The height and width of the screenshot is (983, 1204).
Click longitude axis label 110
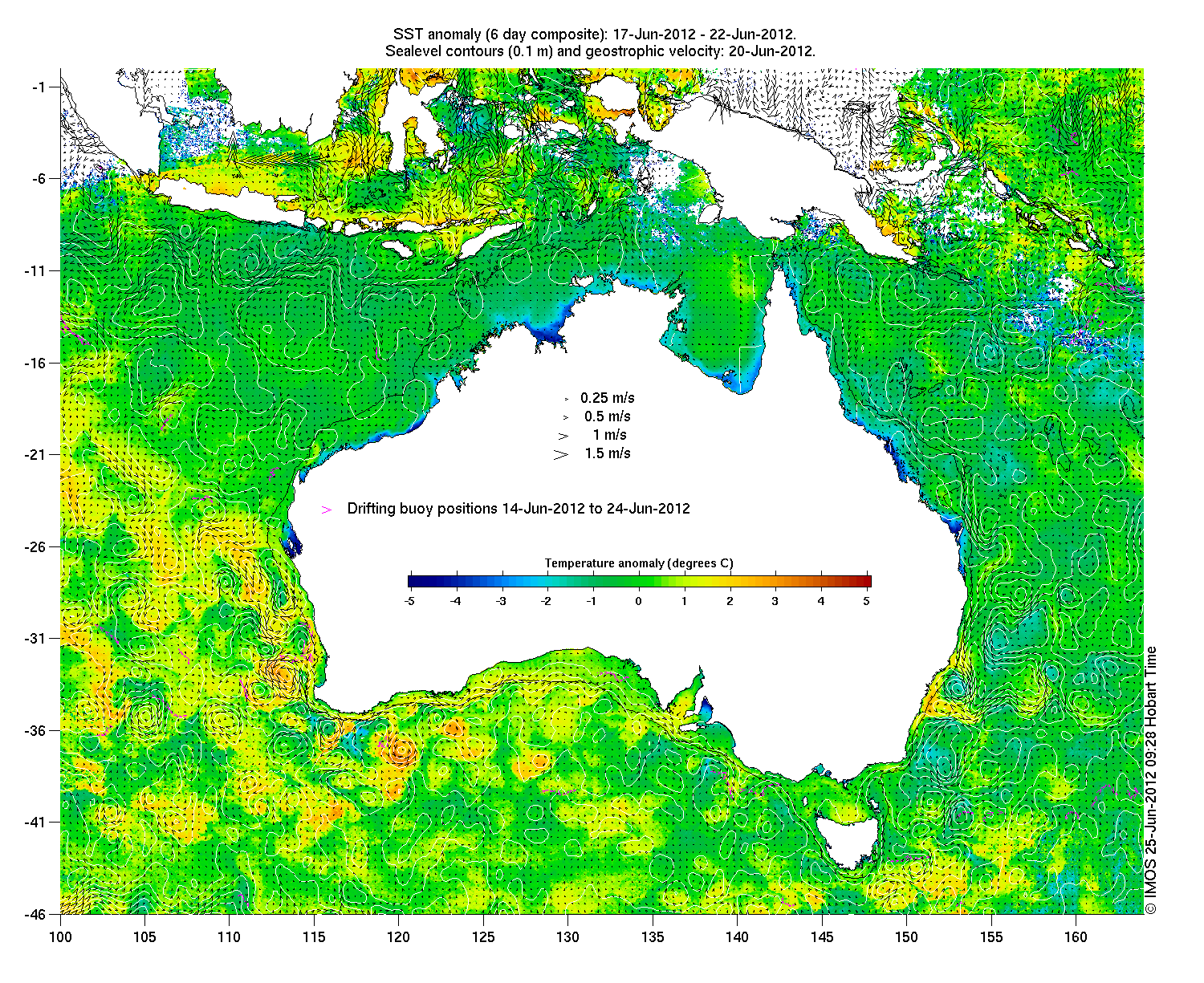230,937
